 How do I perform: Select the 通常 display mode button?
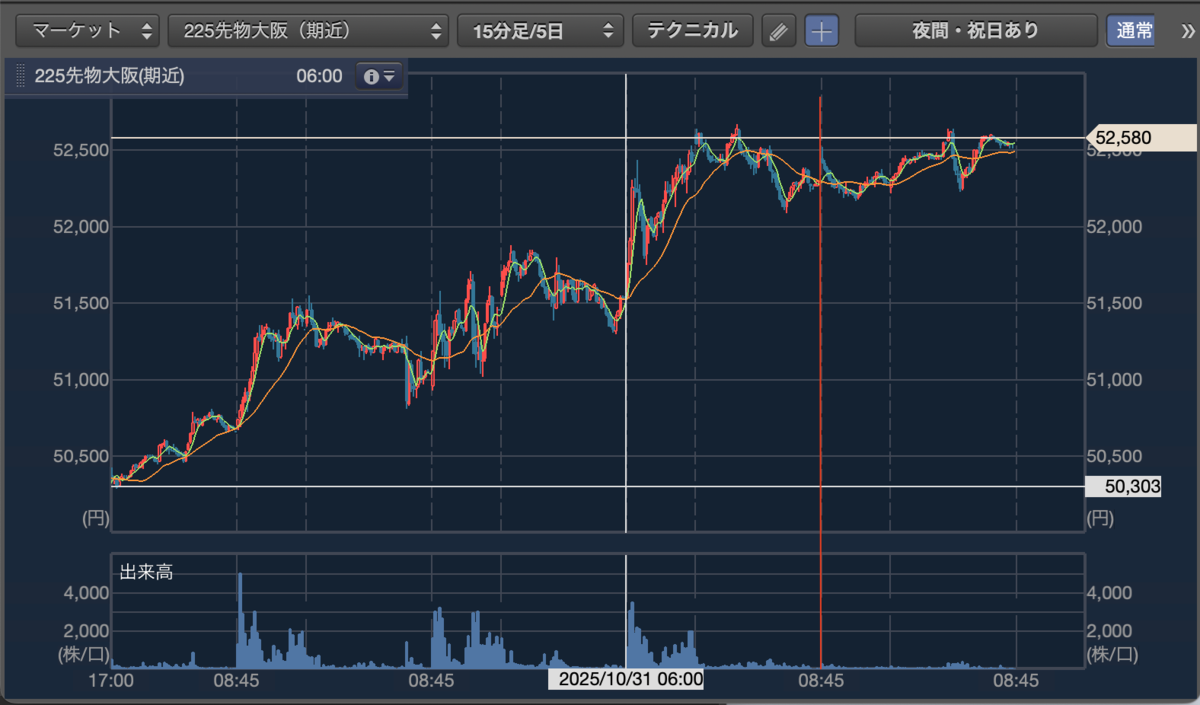pyautogui.click(x=1130, y=31)
